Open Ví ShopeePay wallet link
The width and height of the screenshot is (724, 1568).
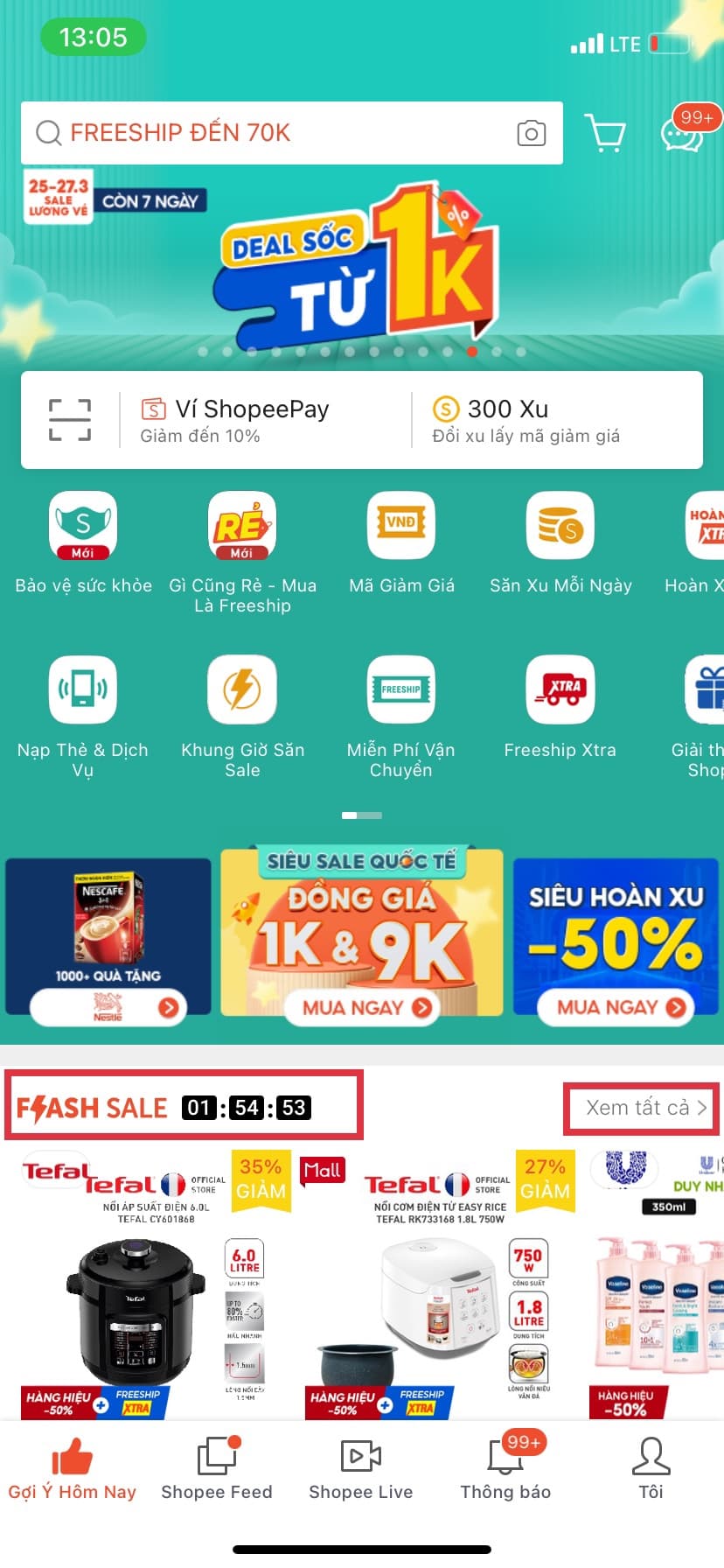pos(236,420)
